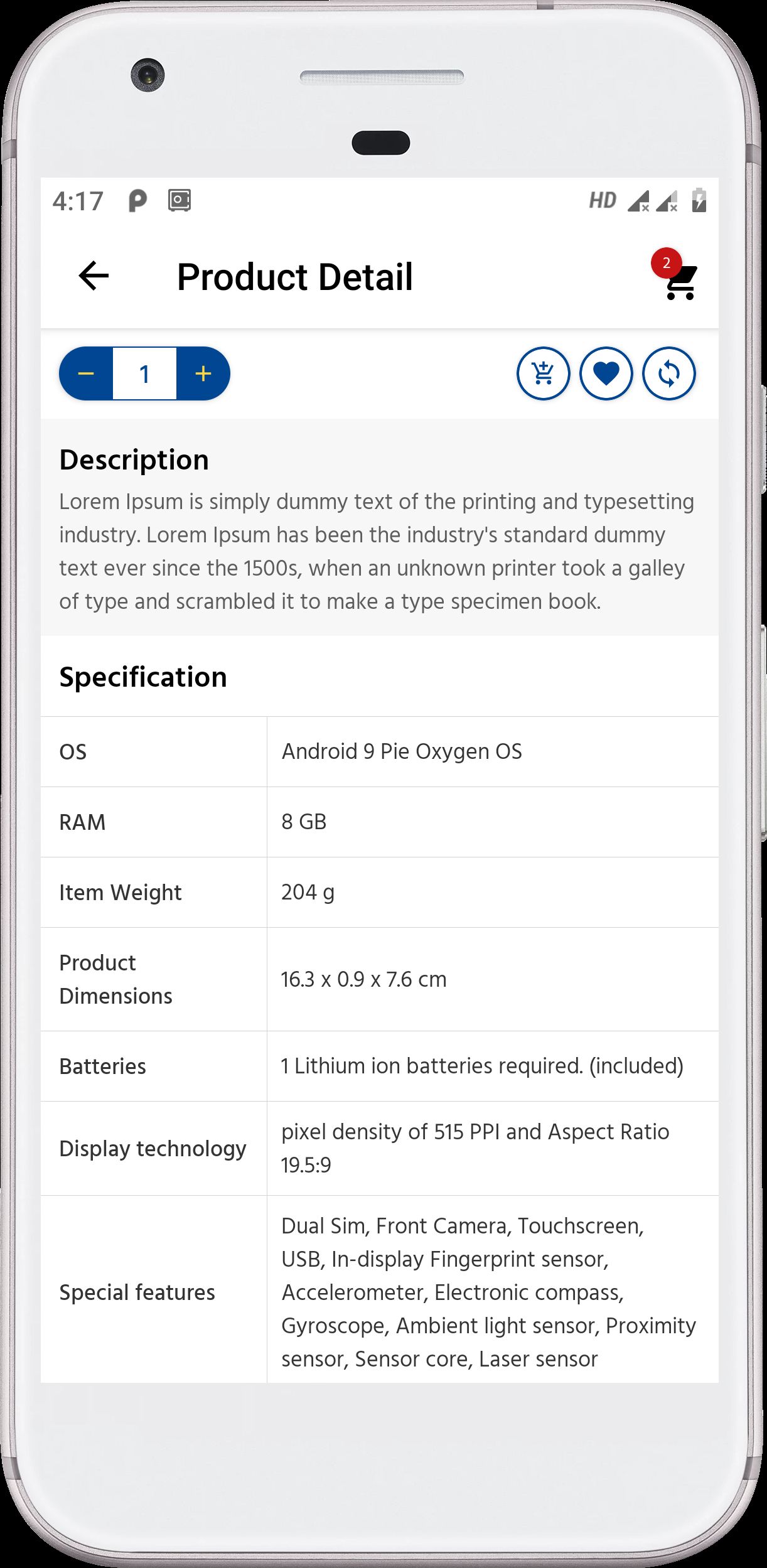767x1568 pixels.
Task: Add product to cart icon
Action: pyautogui.click(x=543, y=374)
